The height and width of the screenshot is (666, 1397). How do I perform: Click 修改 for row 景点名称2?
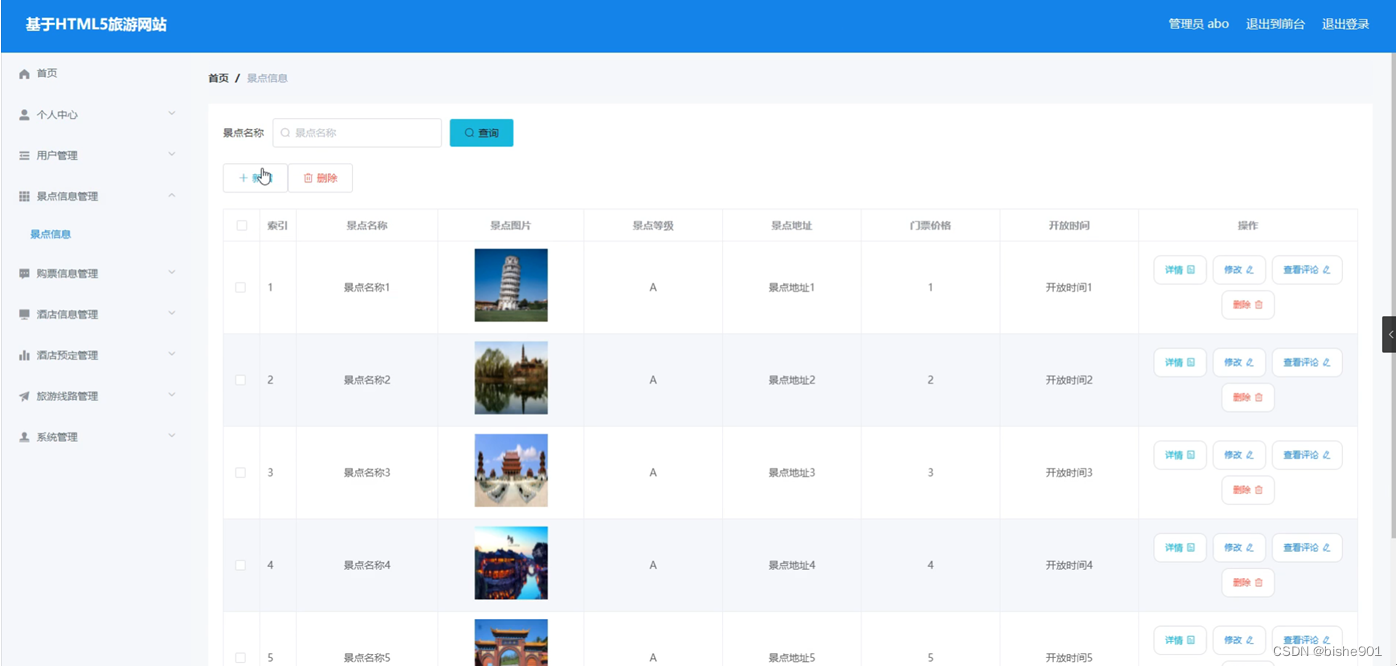tap(1239, 362)
